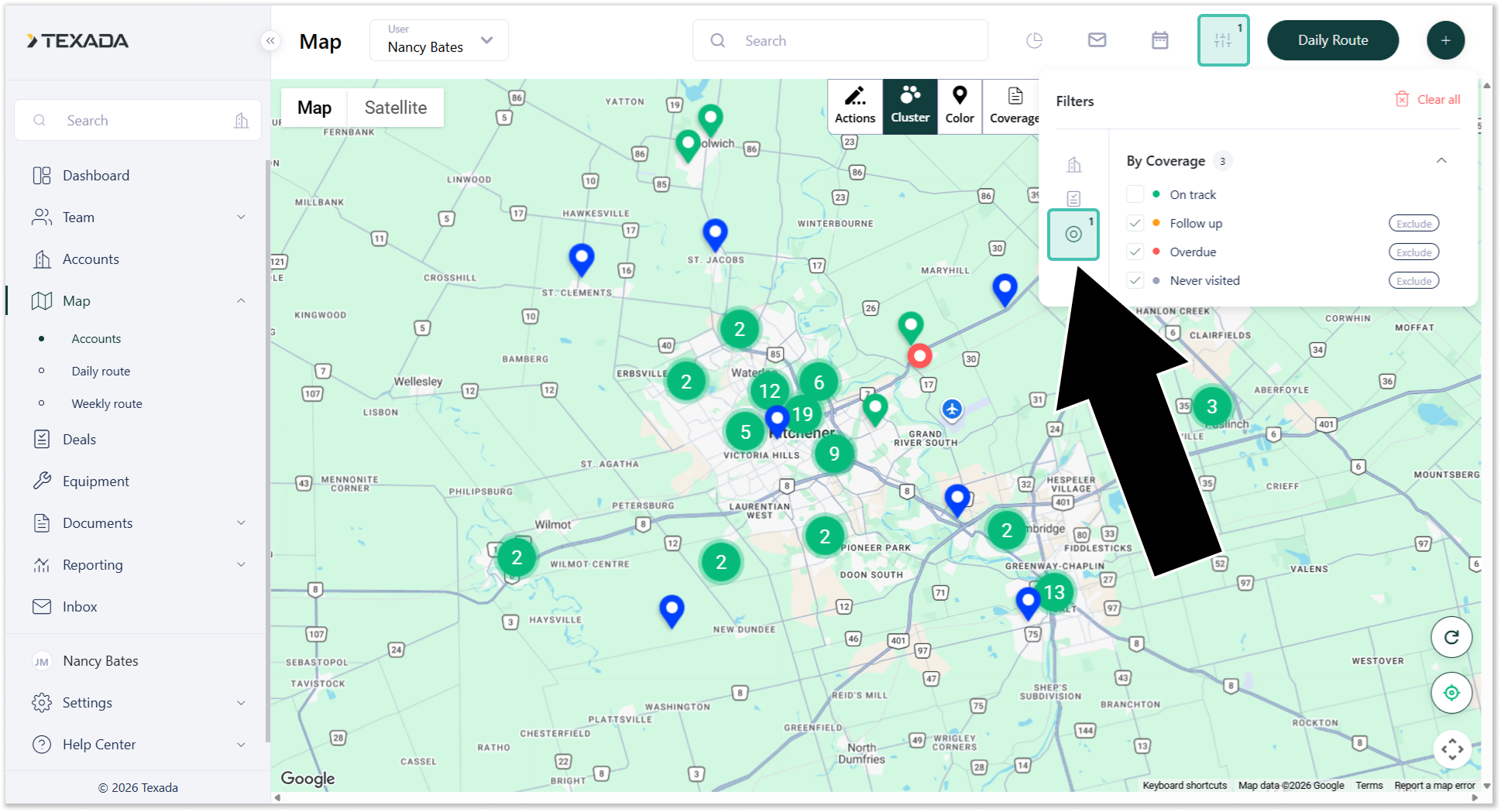Viewport: 1501px width, 812px height.
Task: Toggle Exclude for Overdue
Action: [1413, 252]
